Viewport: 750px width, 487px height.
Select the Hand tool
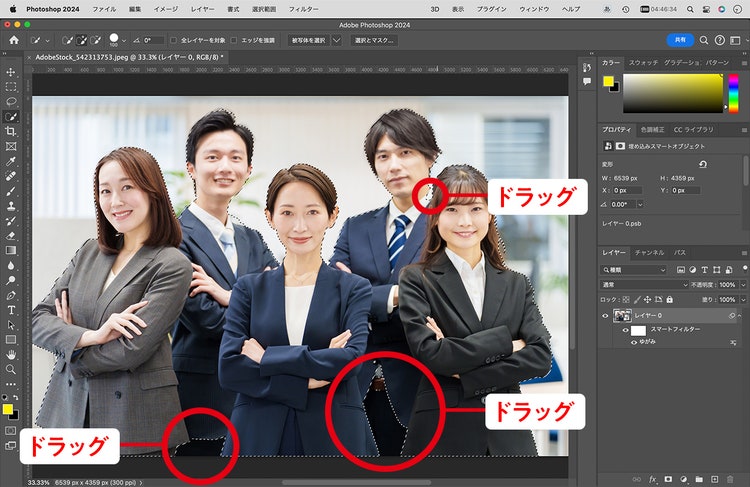point(11,354)
